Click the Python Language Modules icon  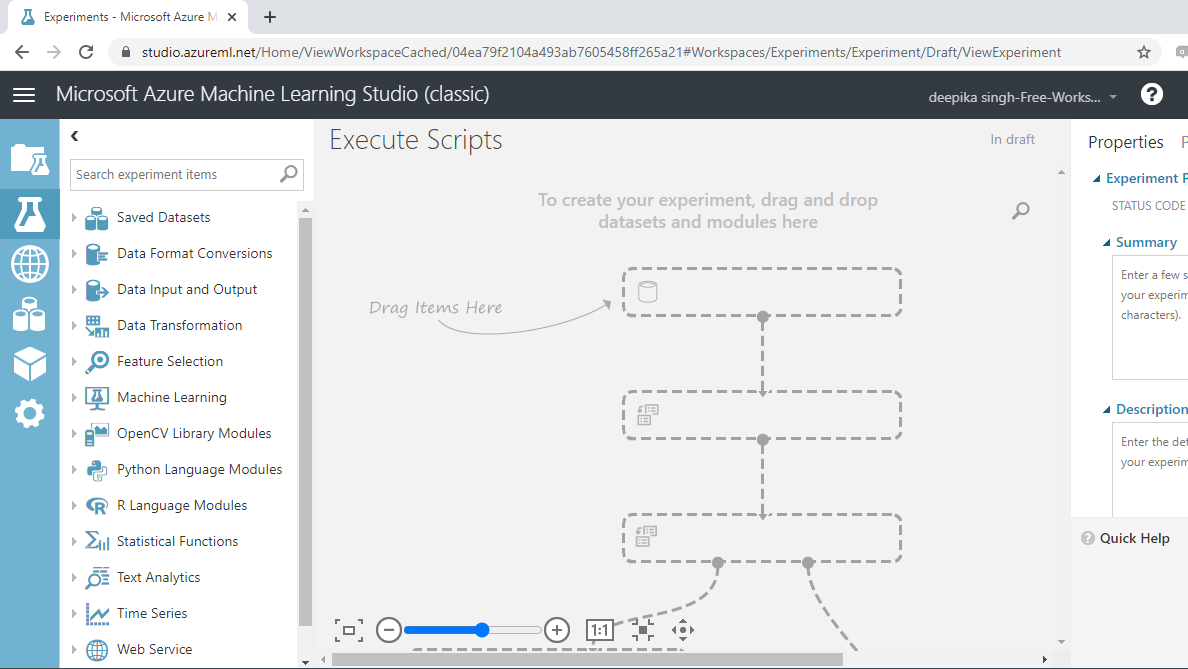coord(96,470)
